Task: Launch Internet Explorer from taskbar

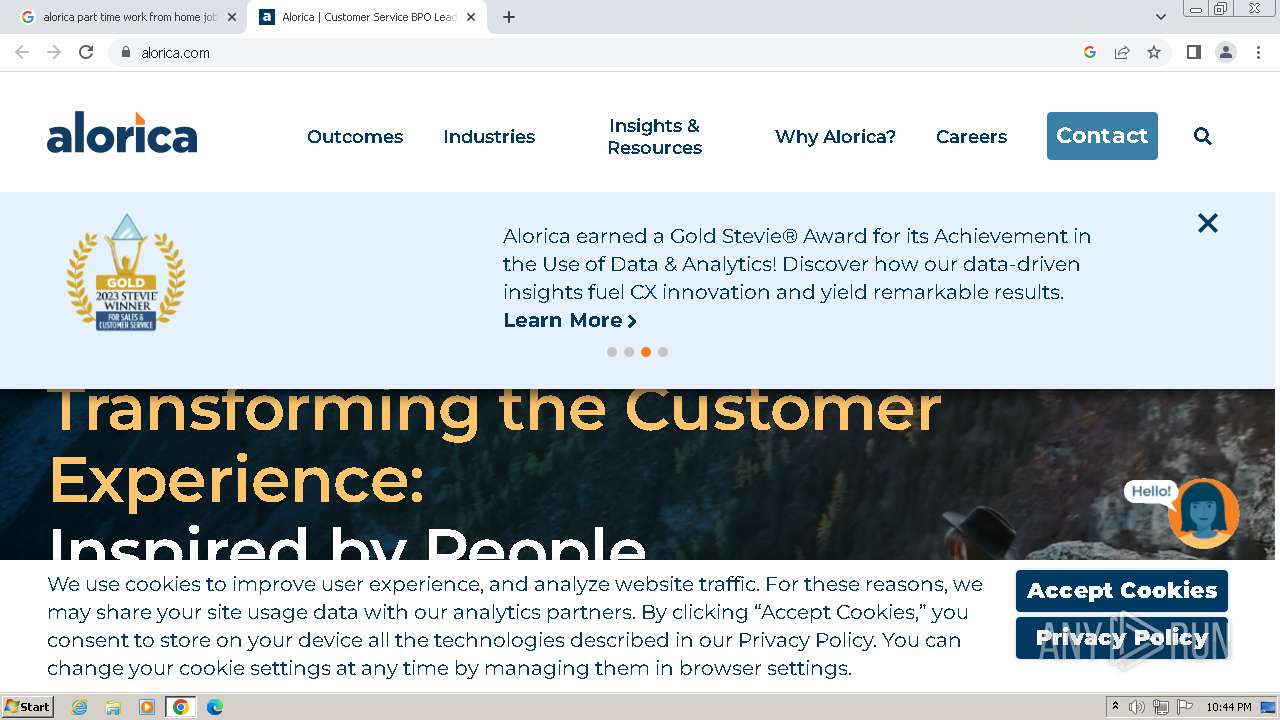Action: (x=79, y=707)
